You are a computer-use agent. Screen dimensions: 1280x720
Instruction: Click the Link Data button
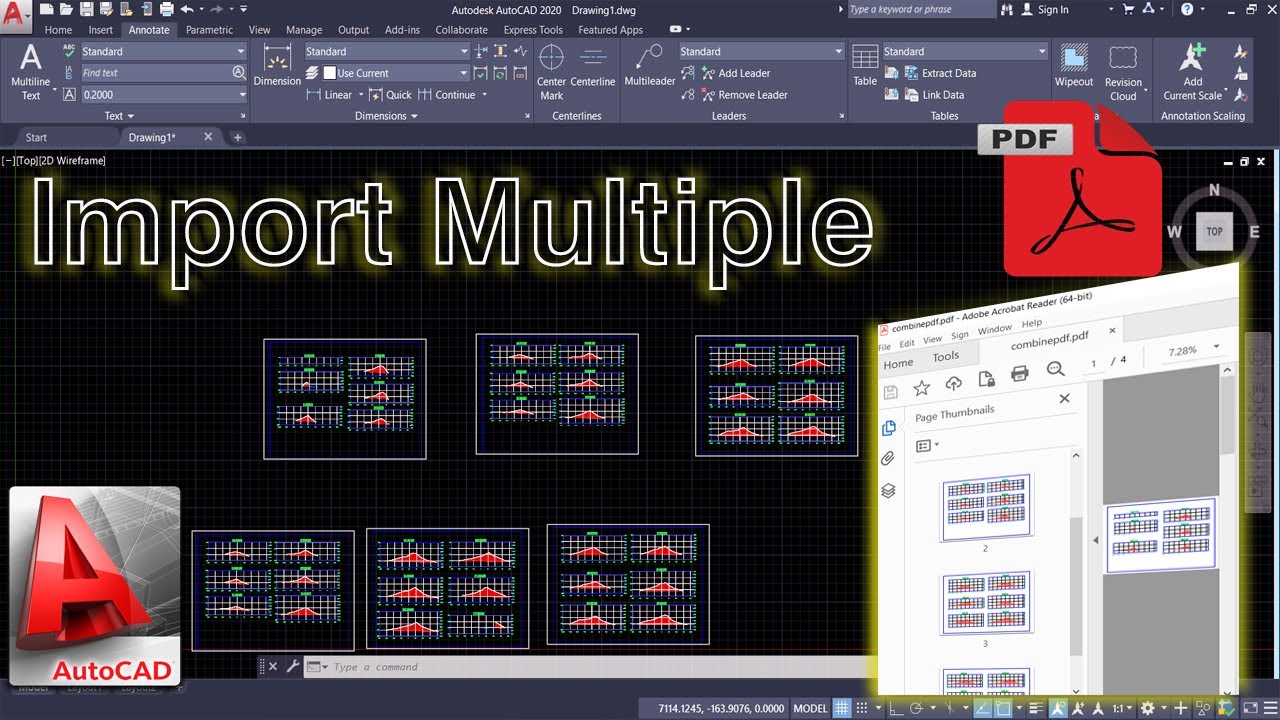pos(934,95)
